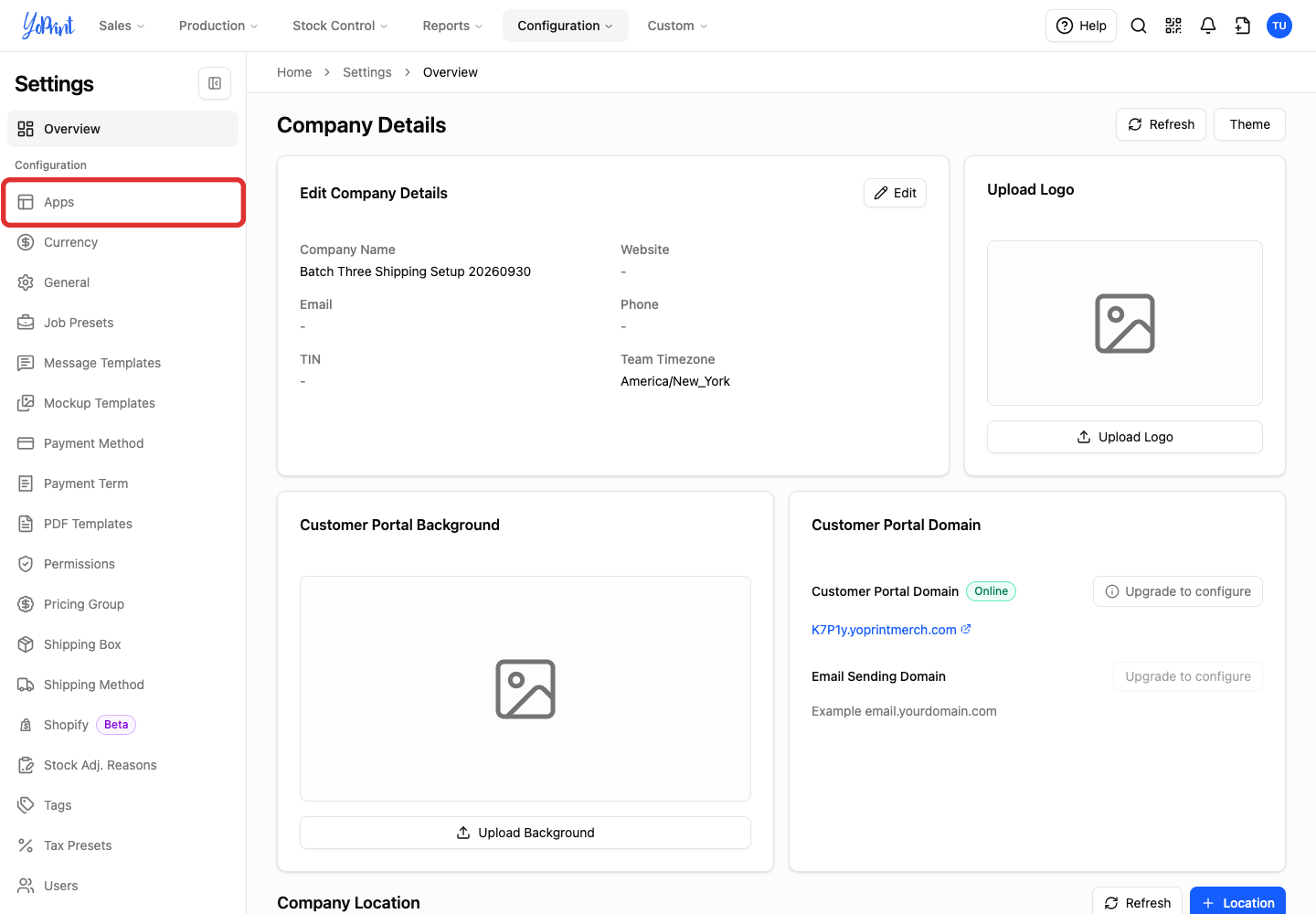
Task: Open the Job Presets icon
Action: pos(26,323)
